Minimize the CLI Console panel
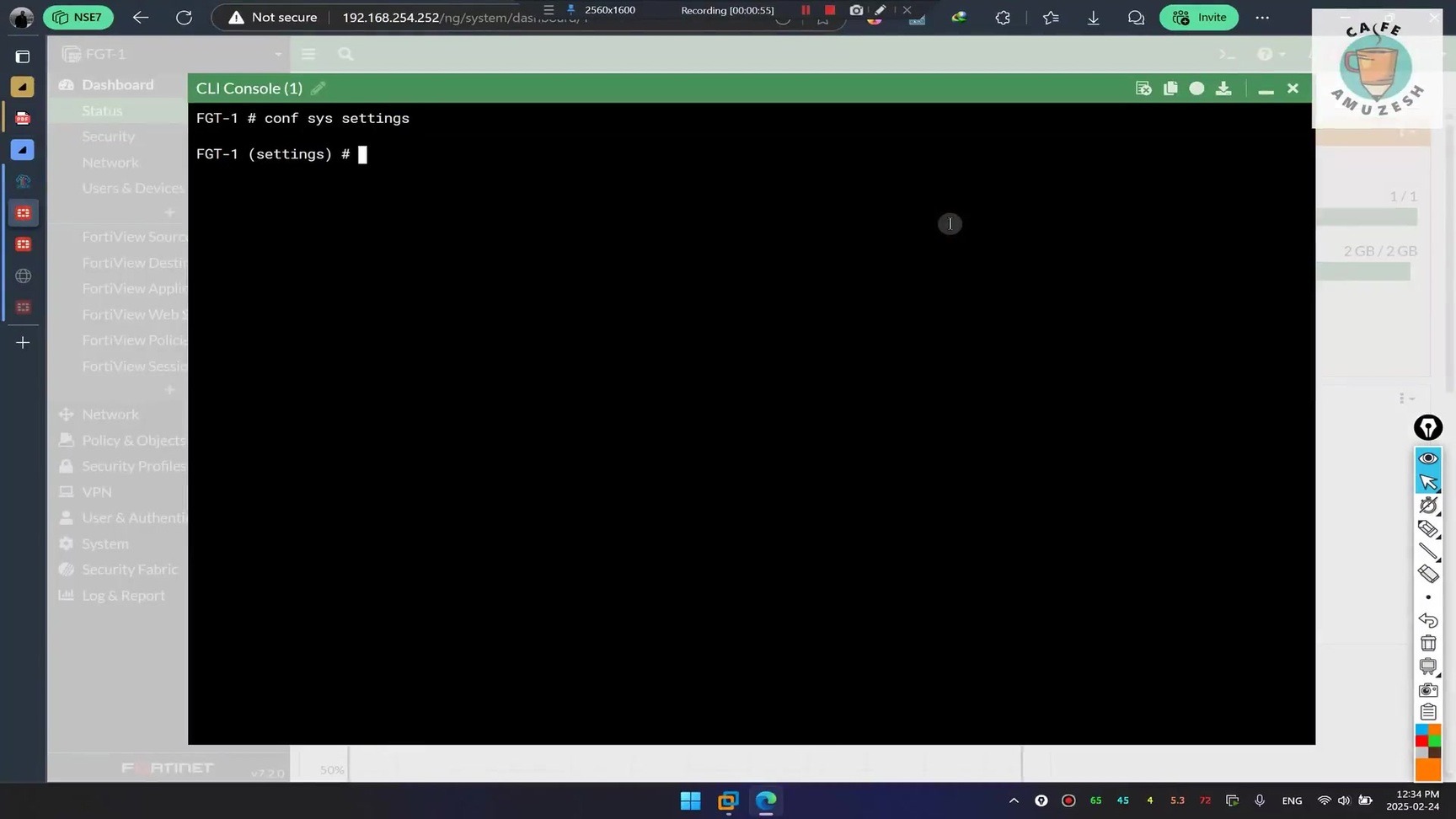Viewport: 1456px width, 819px height. click(1266, 88)
